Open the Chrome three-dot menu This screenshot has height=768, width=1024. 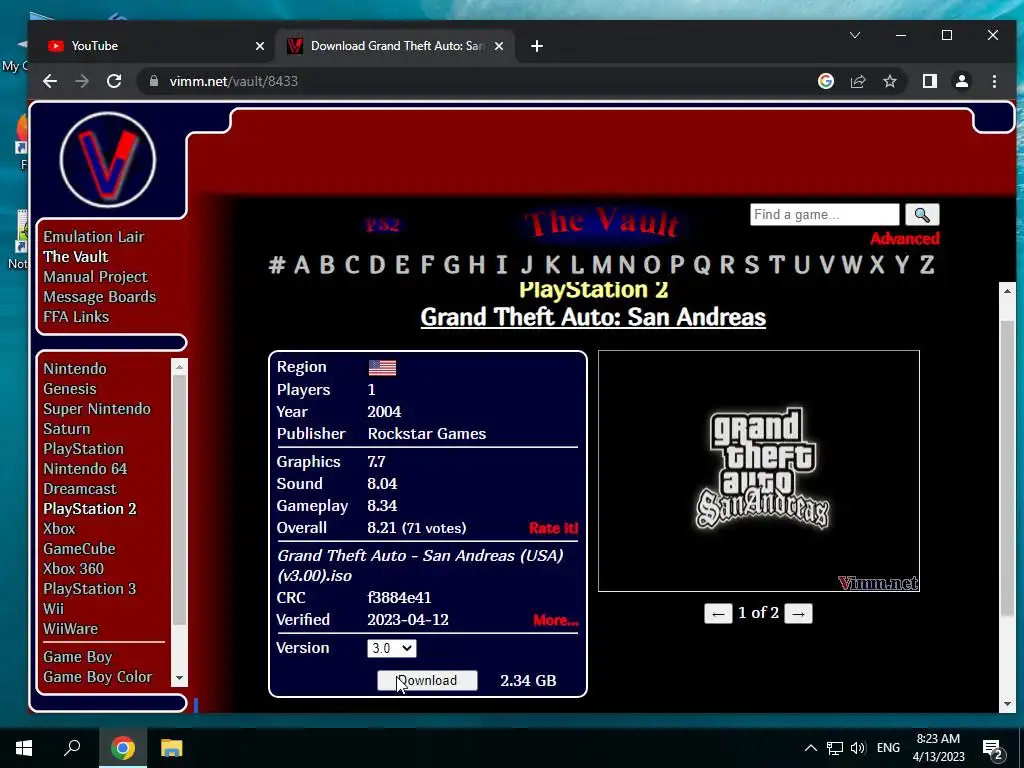[994, 81]
